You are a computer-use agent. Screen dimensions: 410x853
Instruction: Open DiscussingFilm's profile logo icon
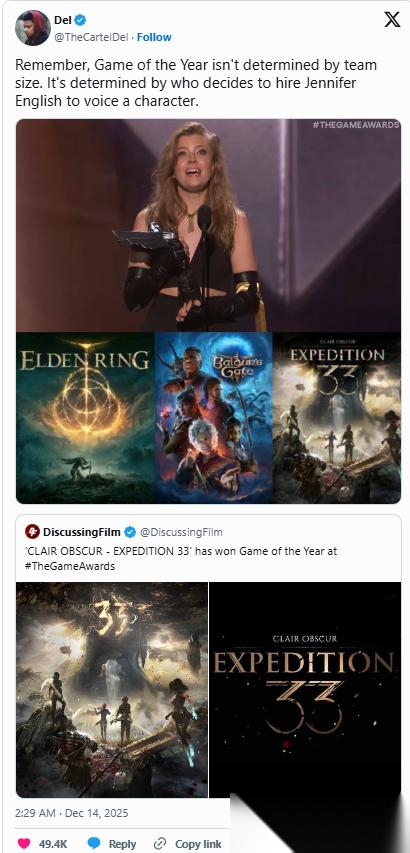32,531
